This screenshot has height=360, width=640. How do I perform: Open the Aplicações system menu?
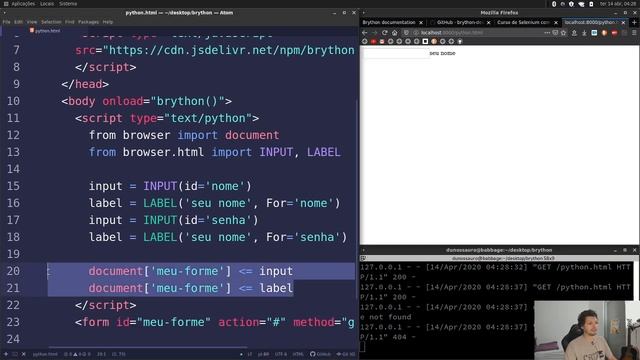(23, 4)
